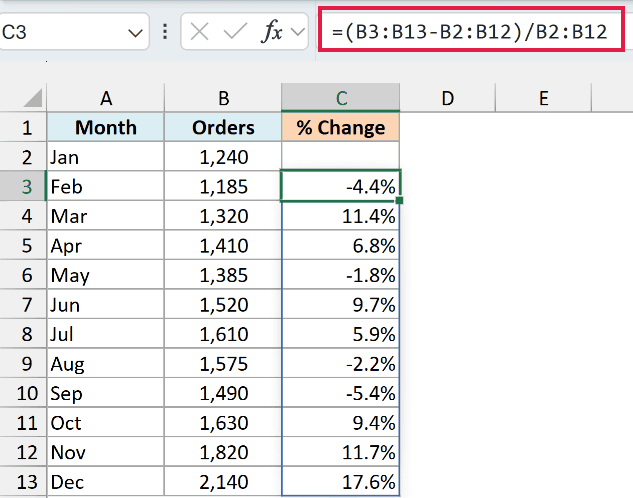633x498 pixels.
Task: Click the 1,410 orders cell
Action: coord(223,245)
